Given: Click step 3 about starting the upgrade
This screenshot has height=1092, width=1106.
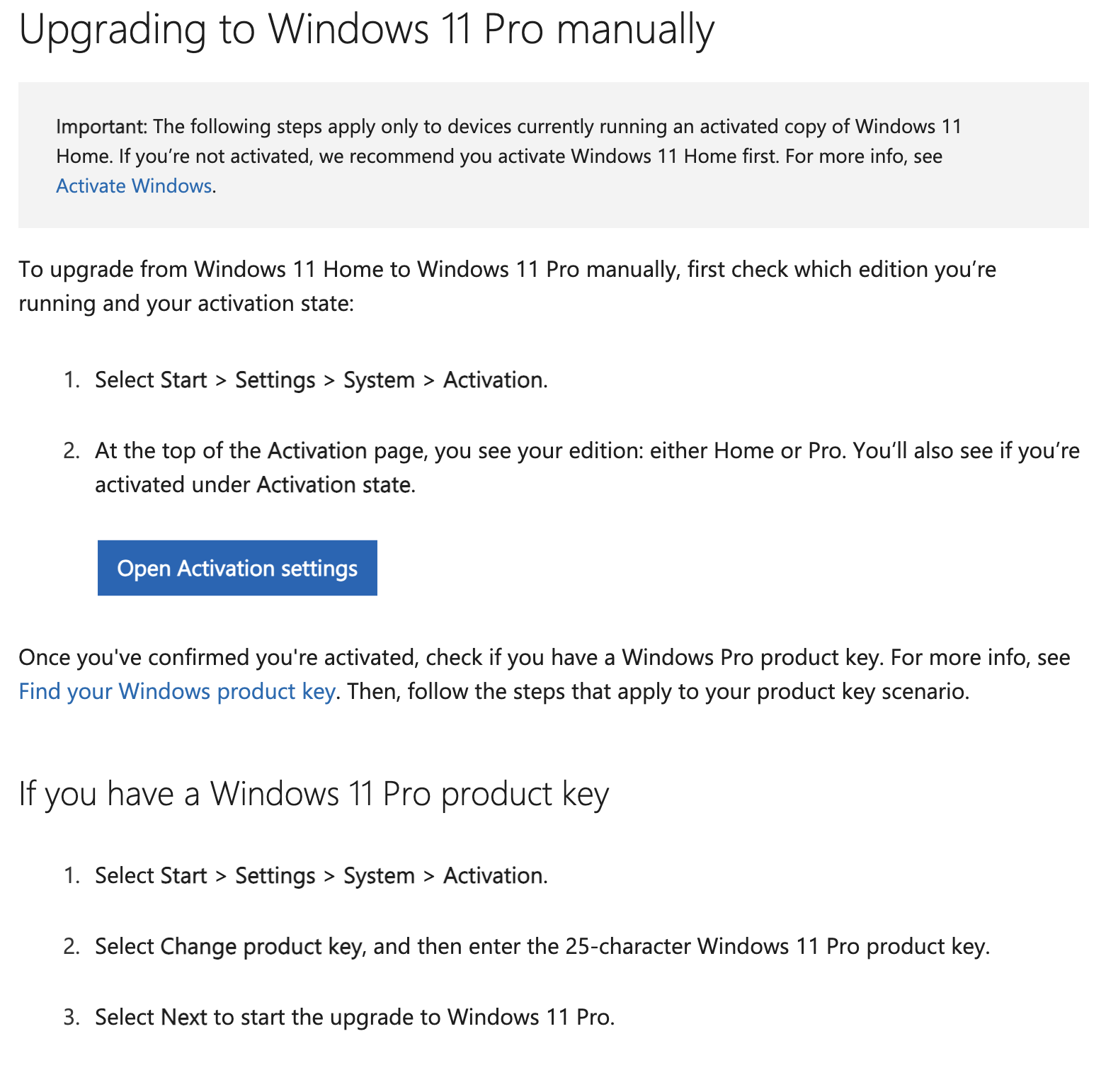Looking at the screenshot, I should pos(355,1016).
